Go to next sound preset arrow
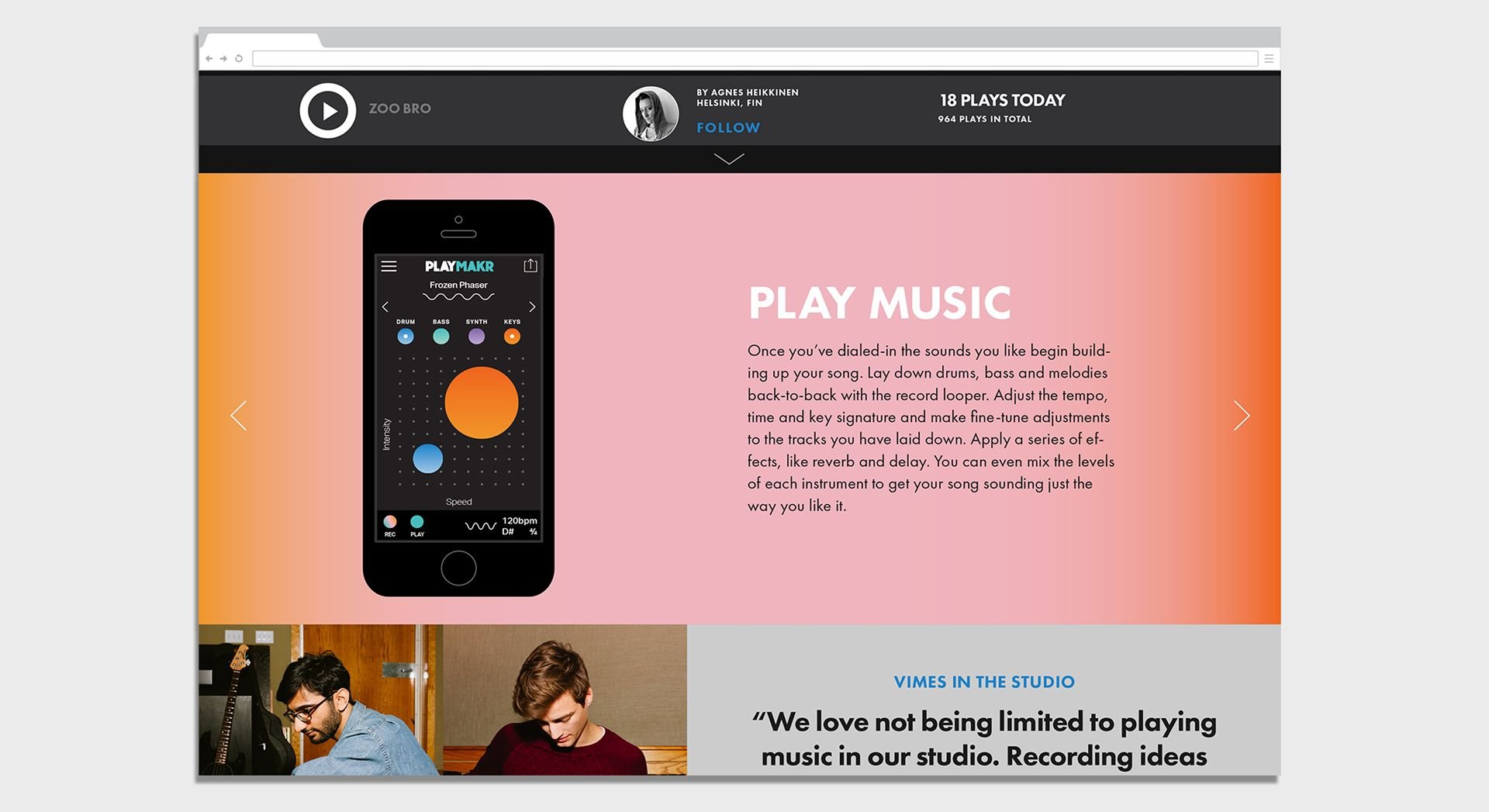The image size is (1489, 812). 532,307
